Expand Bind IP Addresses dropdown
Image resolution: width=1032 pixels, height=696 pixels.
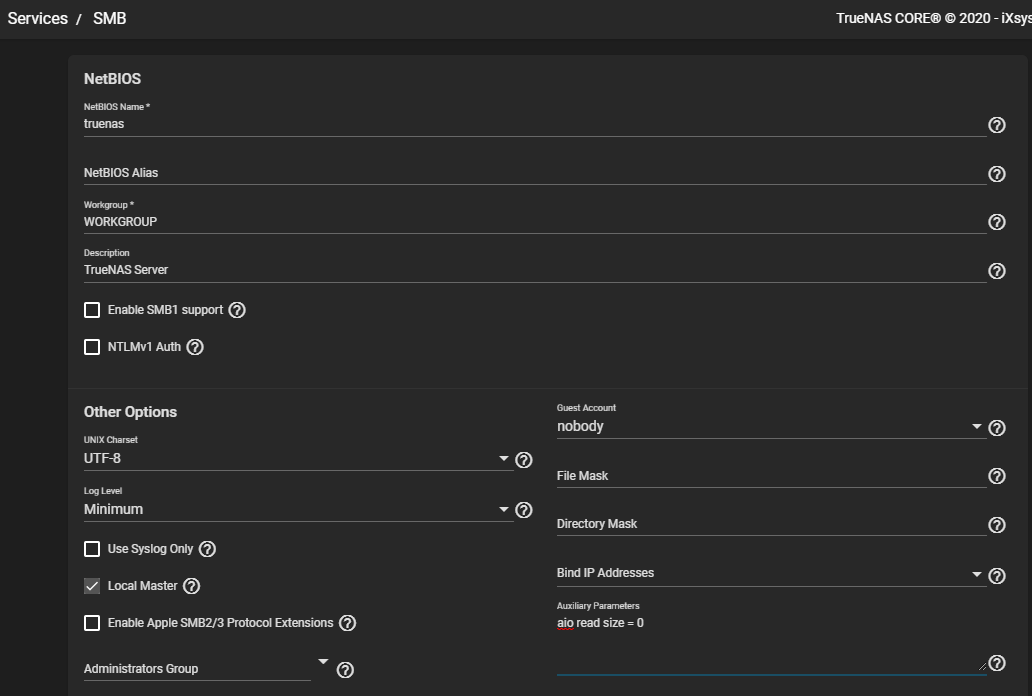coord(771,574)
